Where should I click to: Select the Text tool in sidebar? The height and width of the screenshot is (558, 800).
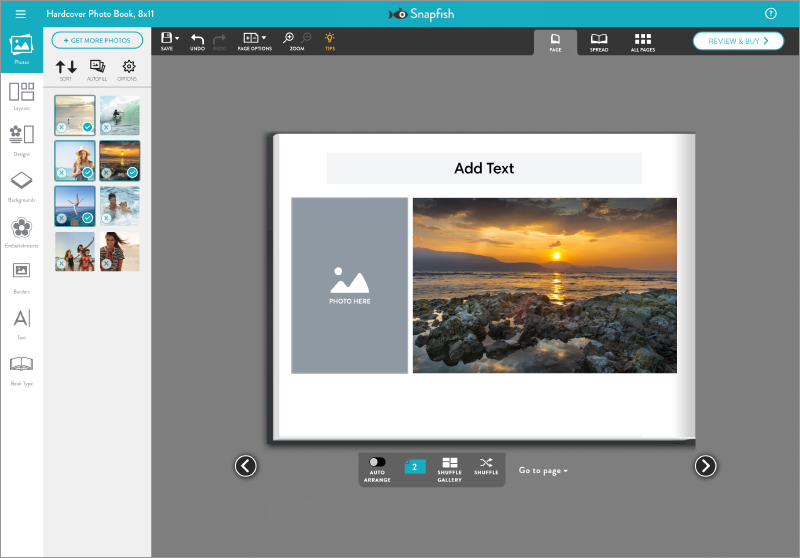21,323
